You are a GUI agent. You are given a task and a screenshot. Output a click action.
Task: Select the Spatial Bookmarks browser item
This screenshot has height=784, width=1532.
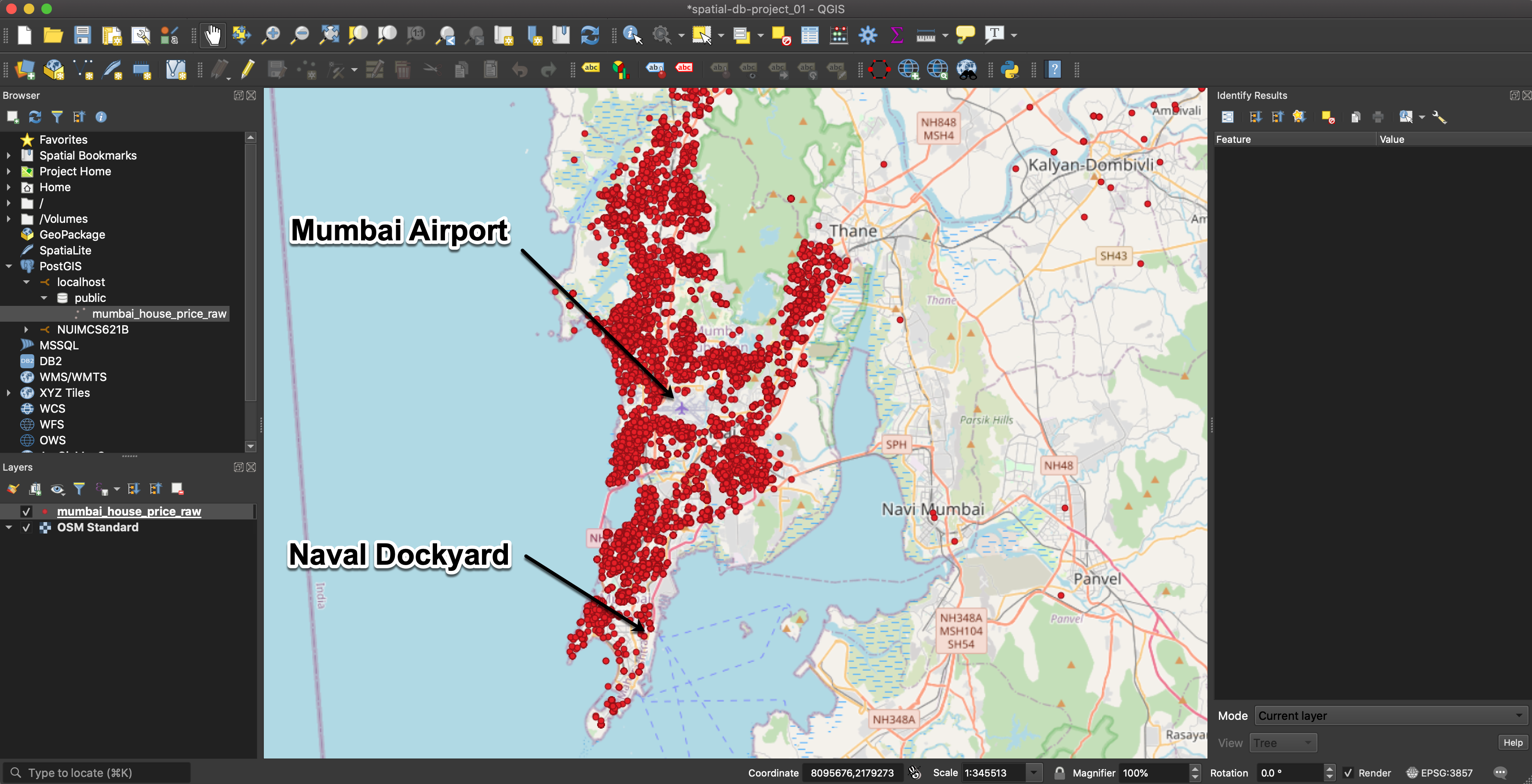click(88, 156)
